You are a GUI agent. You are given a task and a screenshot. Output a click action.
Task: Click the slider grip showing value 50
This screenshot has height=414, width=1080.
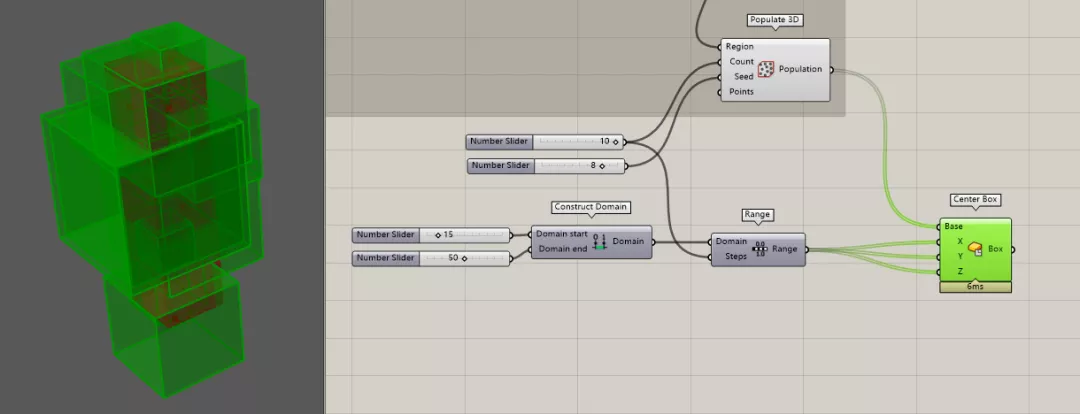click(464, 258)
